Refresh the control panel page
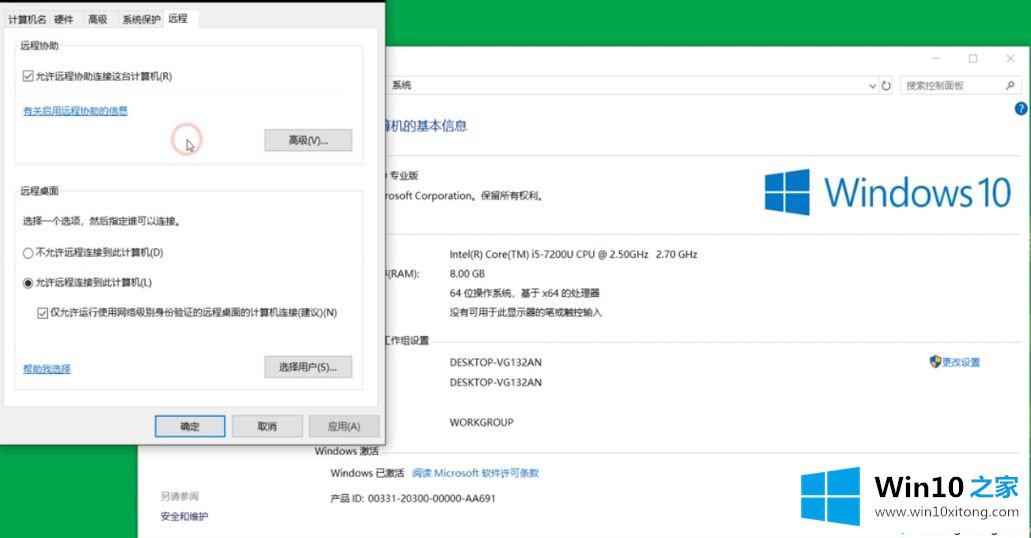Viewport: 1031px width, 538px height. tap(886, 86)
